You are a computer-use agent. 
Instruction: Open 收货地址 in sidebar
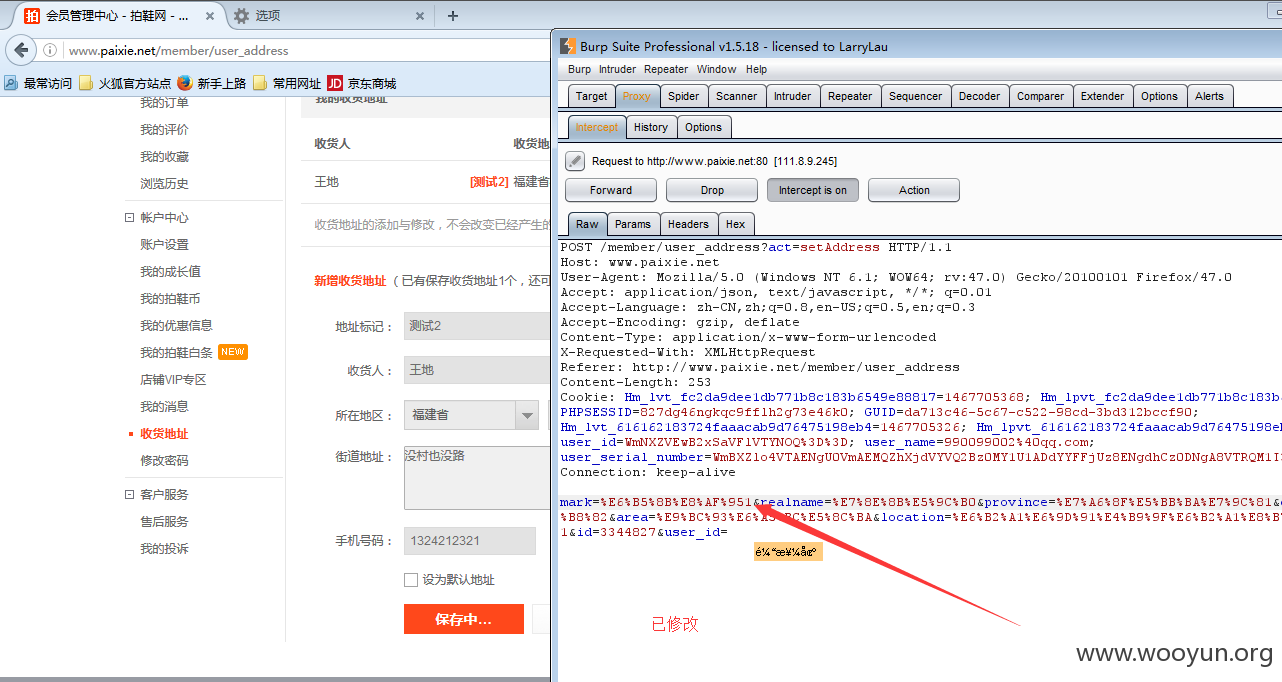(164, 433)
